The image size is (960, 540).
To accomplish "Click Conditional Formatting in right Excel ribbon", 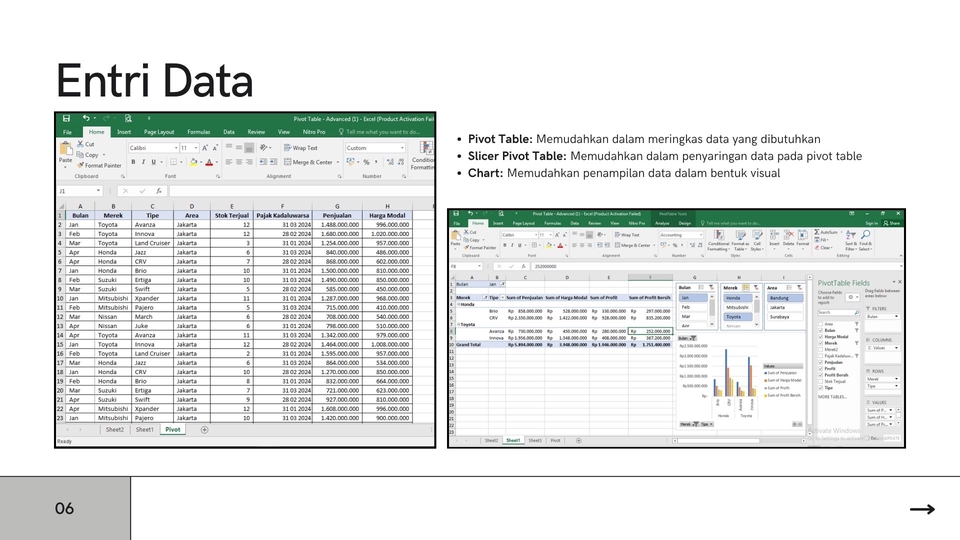I will (719, 241).
